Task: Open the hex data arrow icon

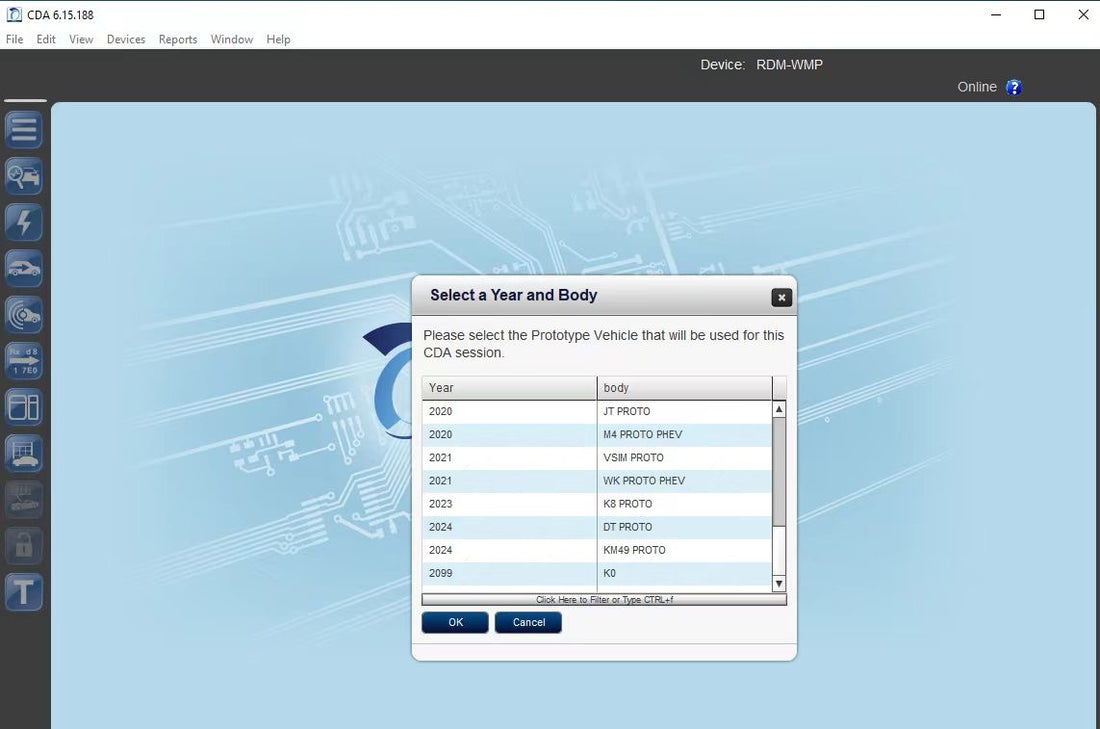Action: click(x=24, y=360)
